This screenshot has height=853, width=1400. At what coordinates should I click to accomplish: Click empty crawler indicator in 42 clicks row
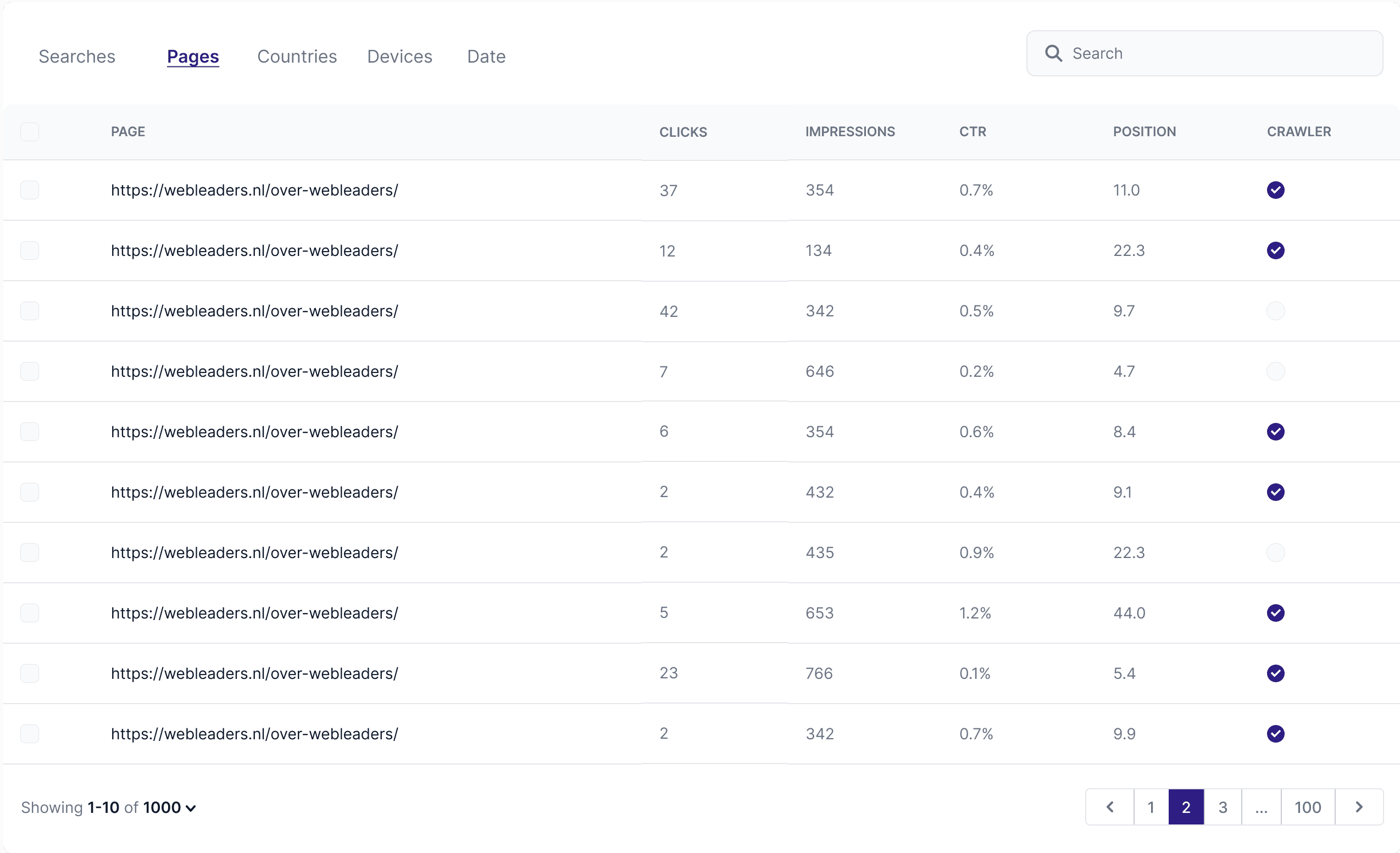[x=1275, y=311]
